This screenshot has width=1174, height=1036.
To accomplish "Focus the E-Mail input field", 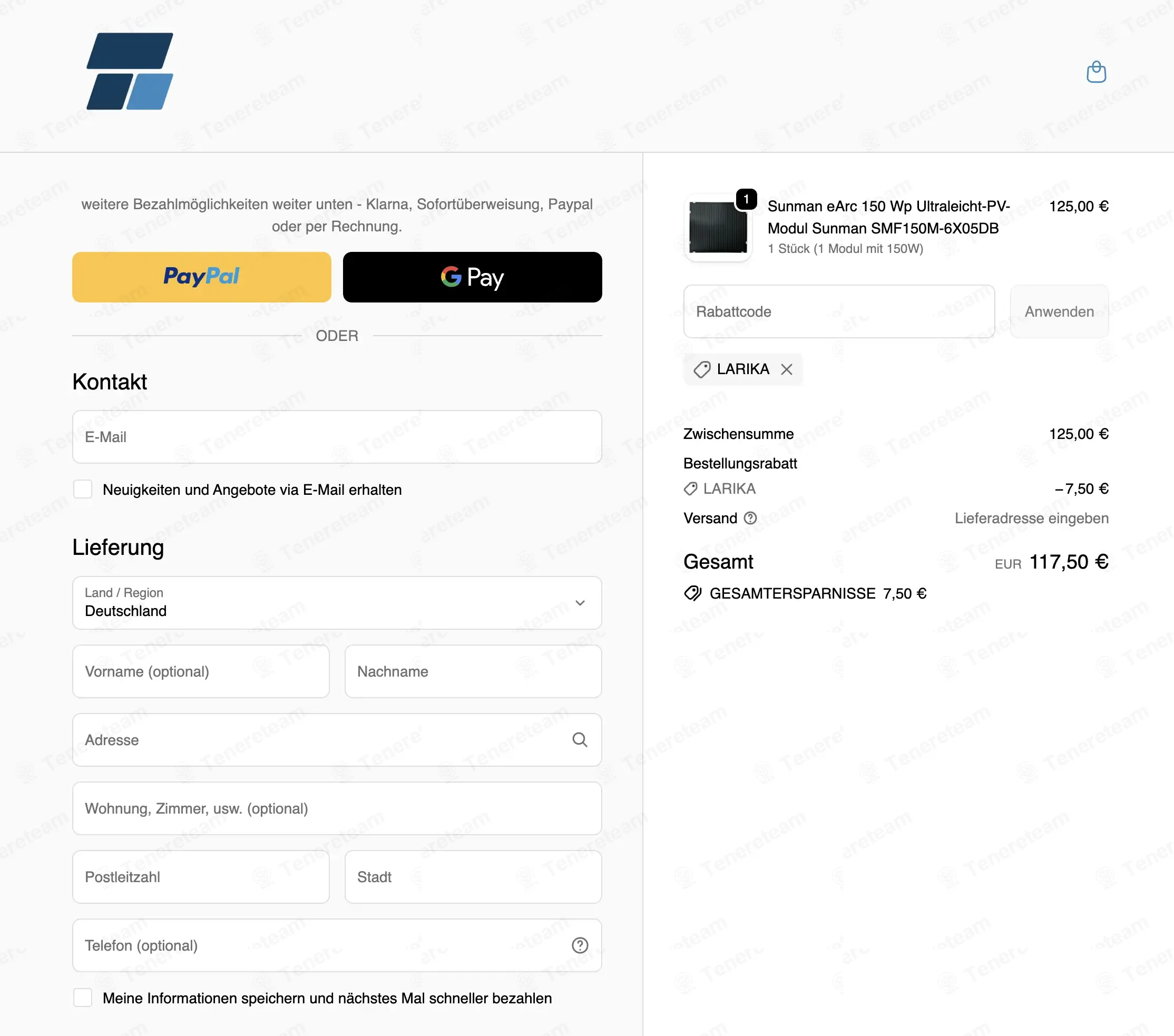I will [337, 437].
